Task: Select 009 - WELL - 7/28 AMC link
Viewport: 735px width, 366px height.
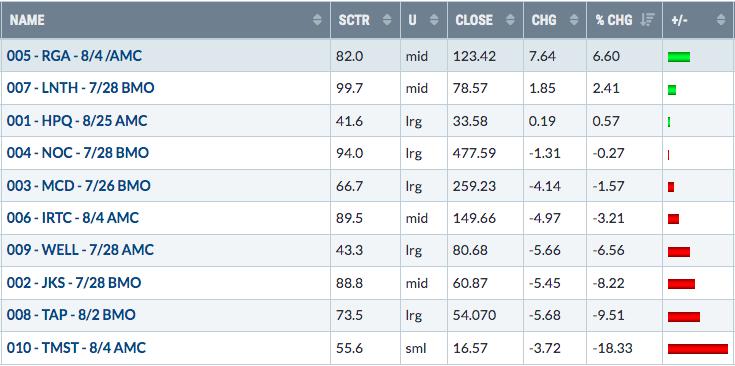Action: 80,250
